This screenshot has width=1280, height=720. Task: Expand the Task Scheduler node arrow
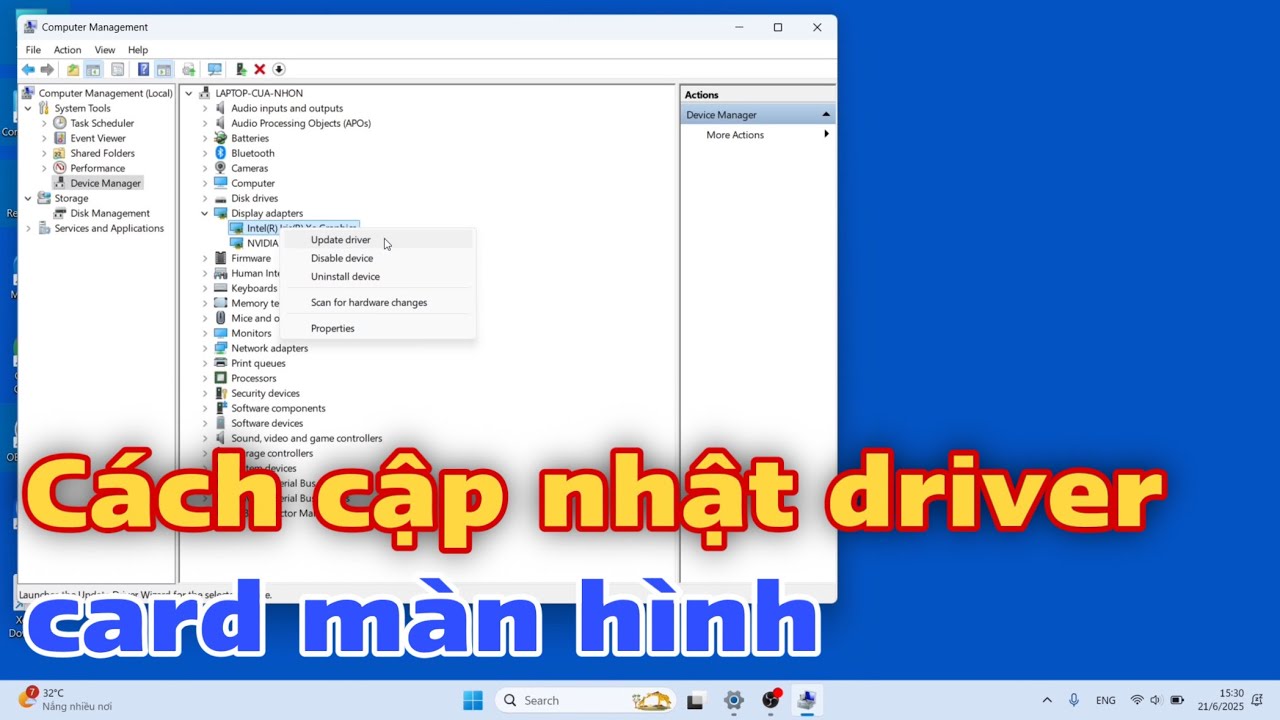[x=44, y=123]
